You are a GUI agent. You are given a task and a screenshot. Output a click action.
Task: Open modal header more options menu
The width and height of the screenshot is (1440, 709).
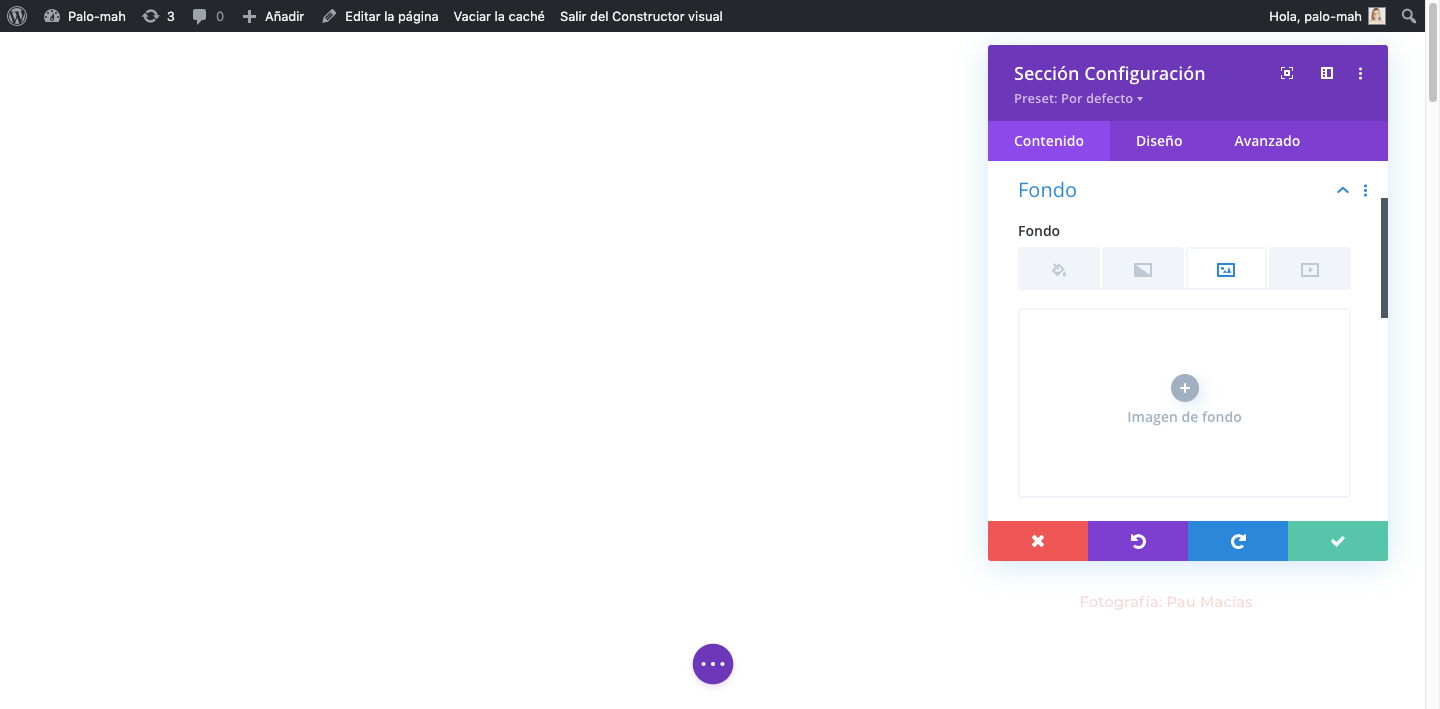pos(1360,73)
